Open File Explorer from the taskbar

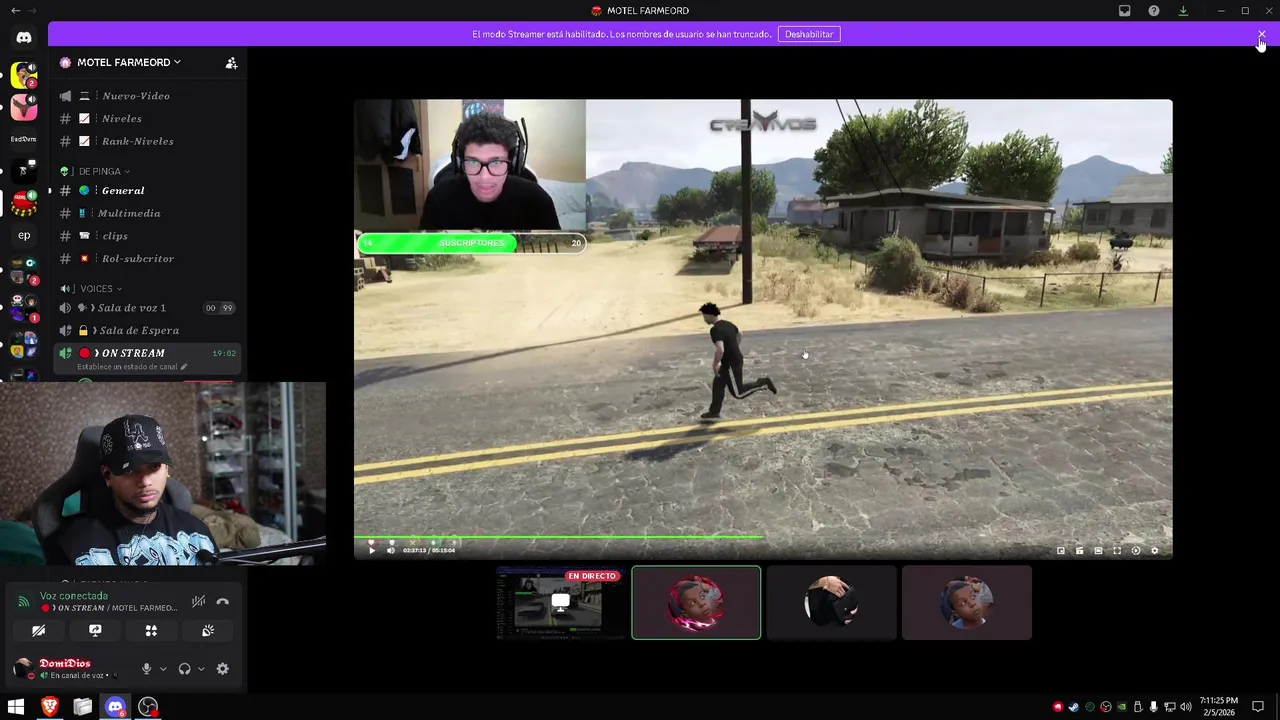point(82,707)
